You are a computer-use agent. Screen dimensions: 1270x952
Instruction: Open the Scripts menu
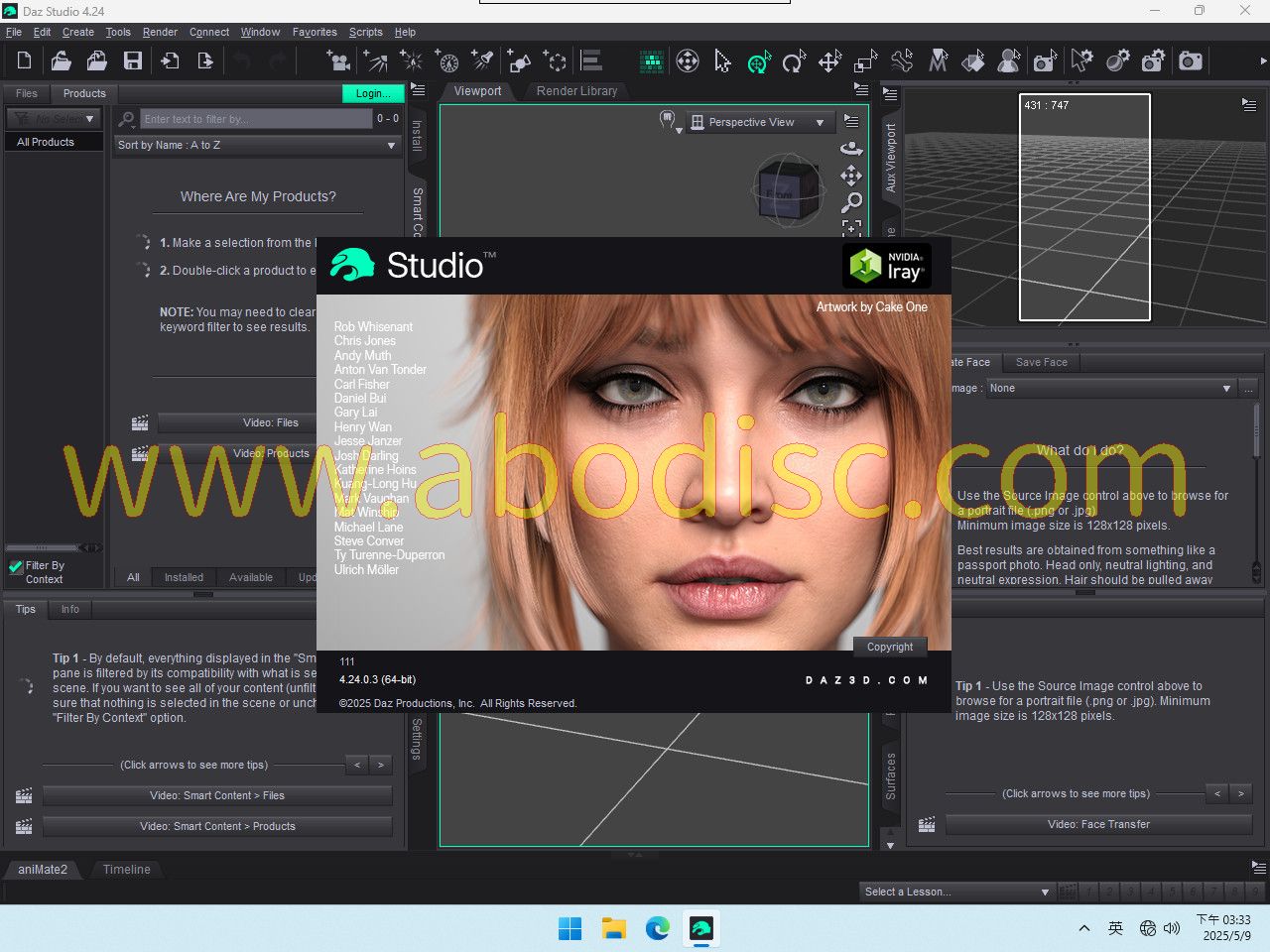pos(366,32)
